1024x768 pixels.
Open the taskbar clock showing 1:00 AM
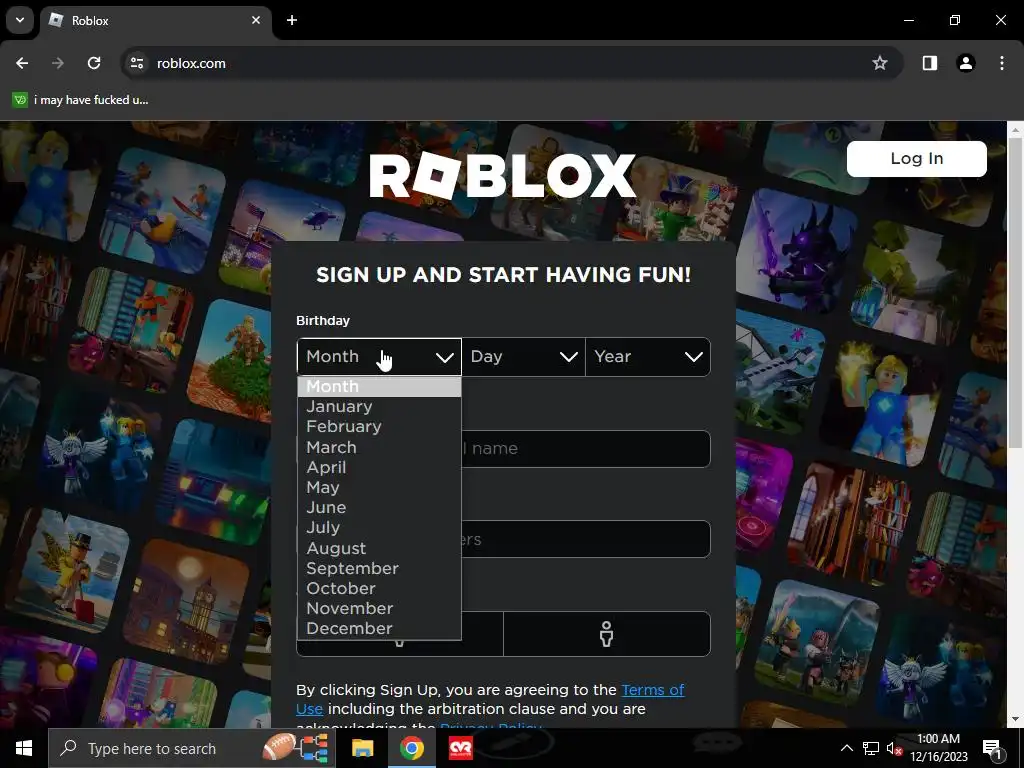[938, 748]
